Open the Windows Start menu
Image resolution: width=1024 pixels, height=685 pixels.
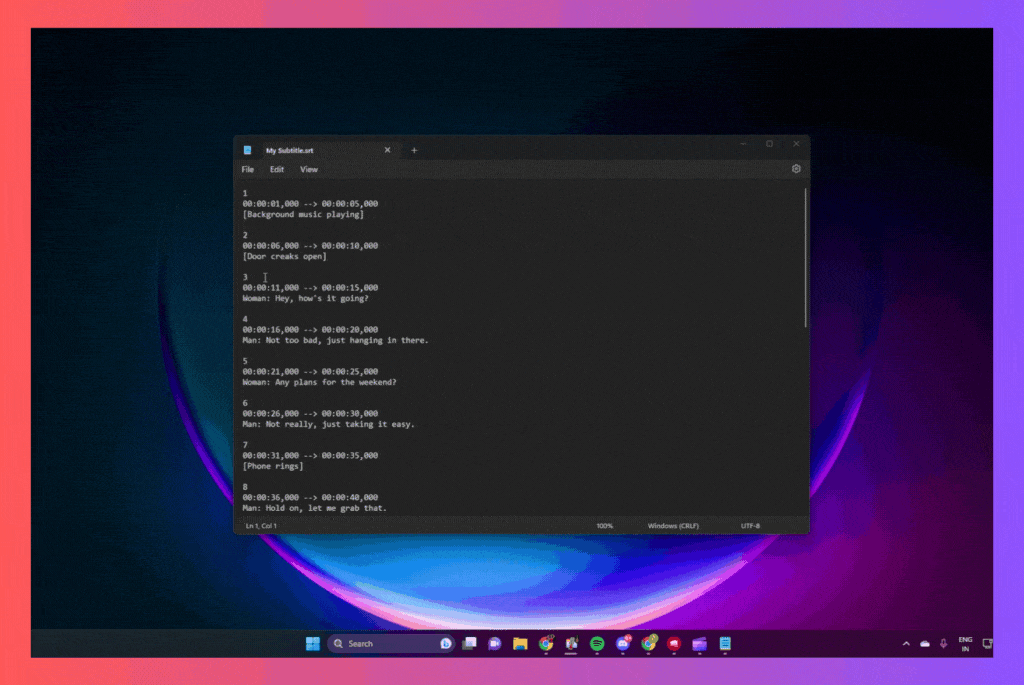tap(313, 644)
